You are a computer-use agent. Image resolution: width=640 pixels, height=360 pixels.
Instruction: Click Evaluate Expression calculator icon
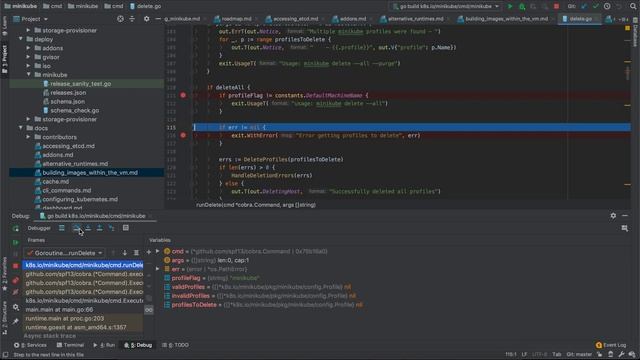(x=126, y=228)
